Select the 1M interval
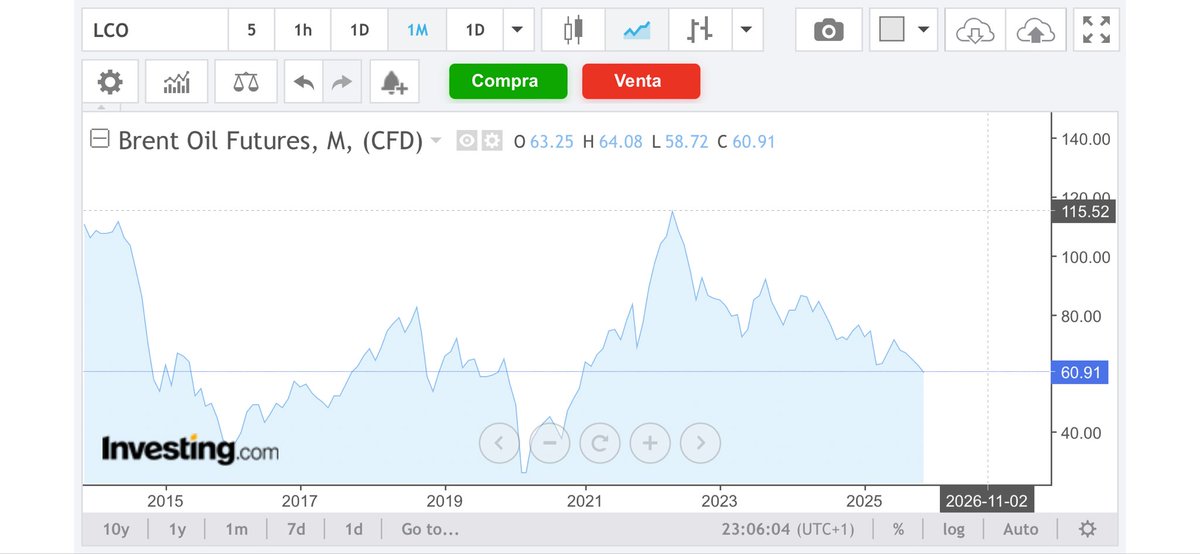1200x554 pixels. 417,30
